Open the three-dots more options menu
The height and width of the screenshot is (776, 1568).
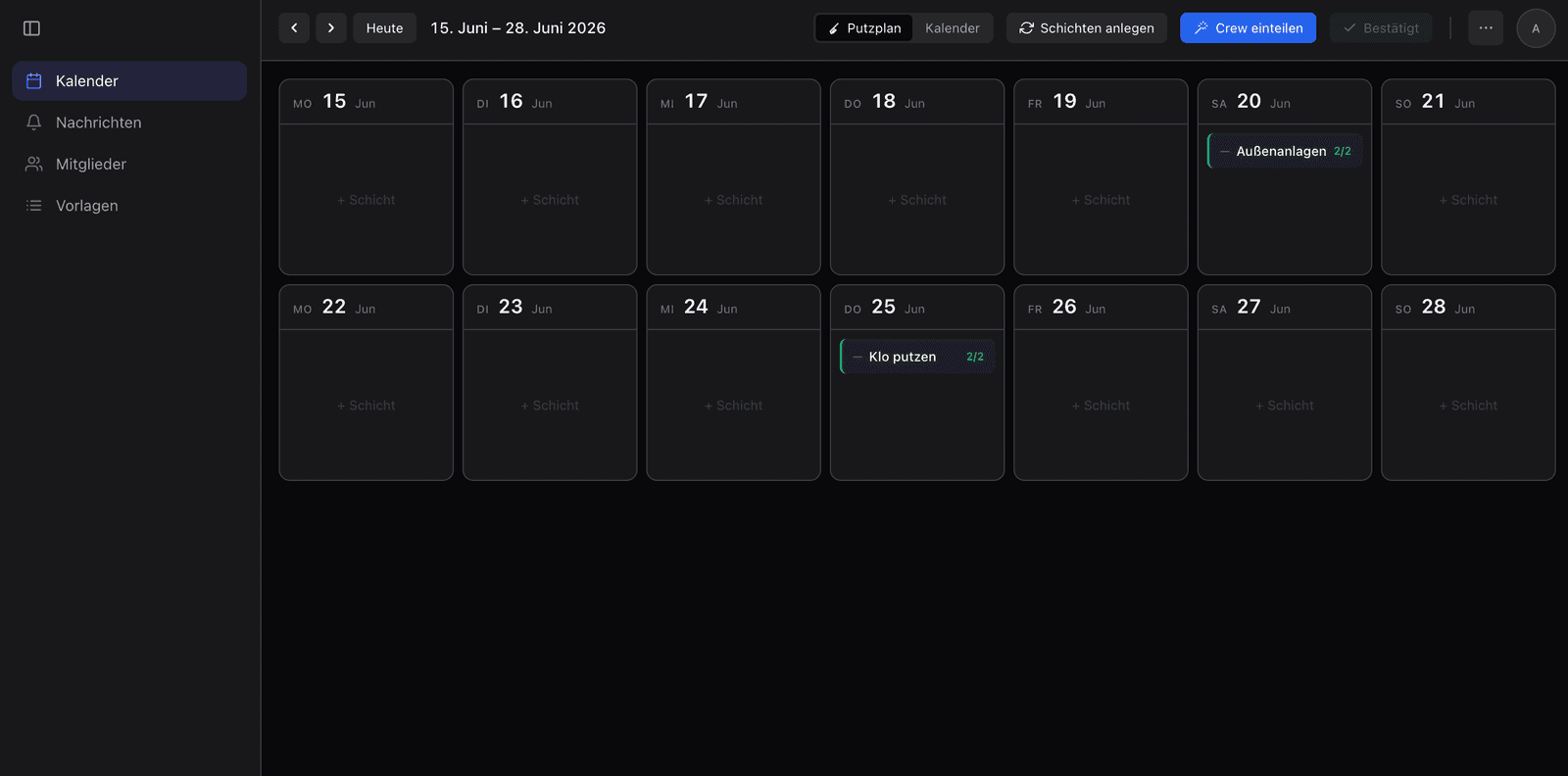coord(1486,28)
